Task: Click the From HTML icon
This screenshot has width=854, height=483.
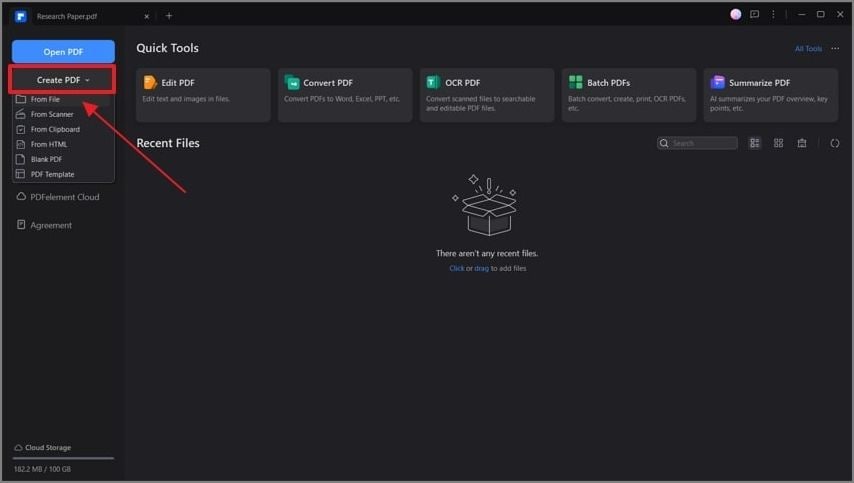Action: click(21, 144)
